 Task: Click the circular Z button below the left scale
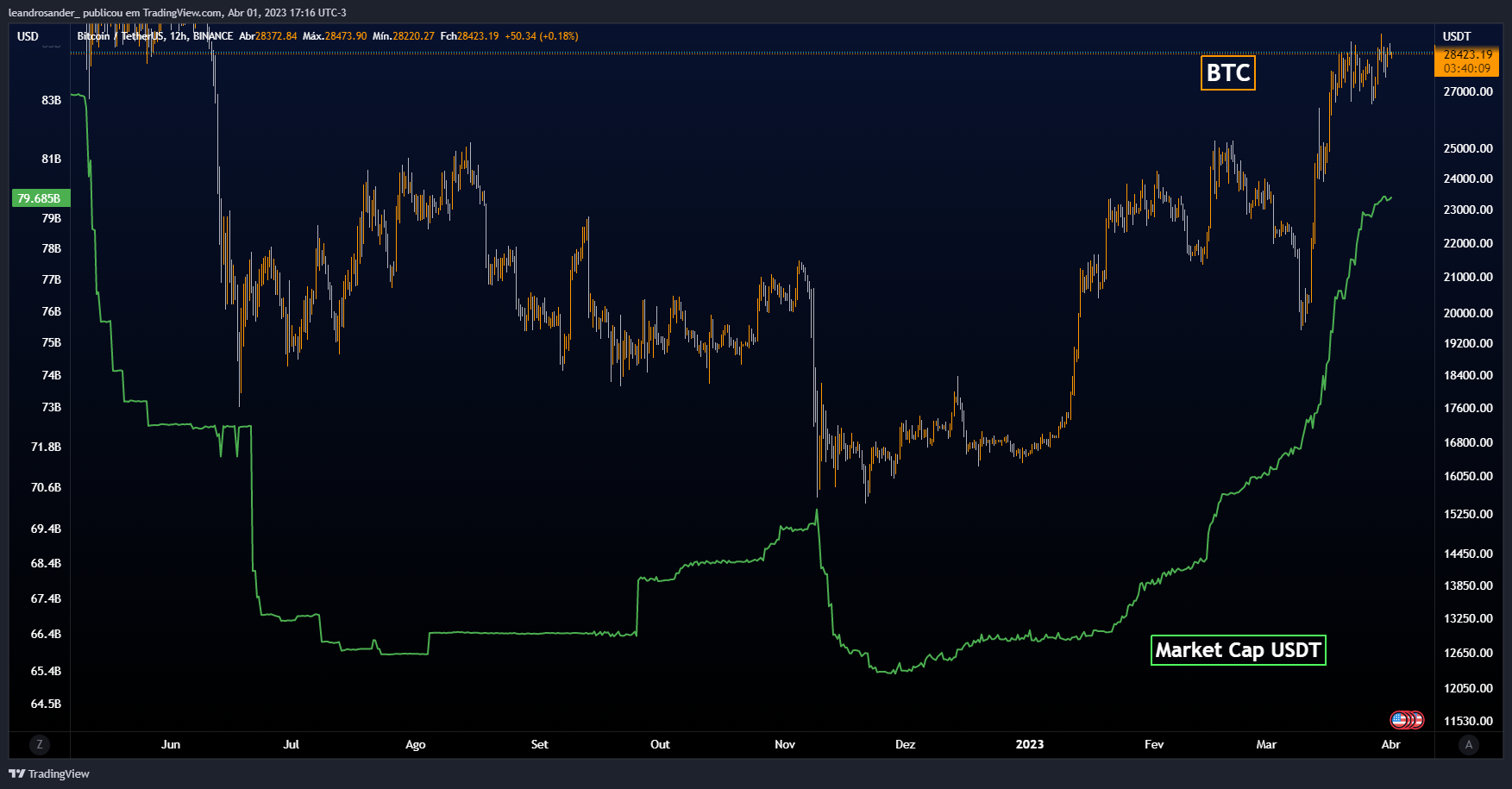[40, 744]
